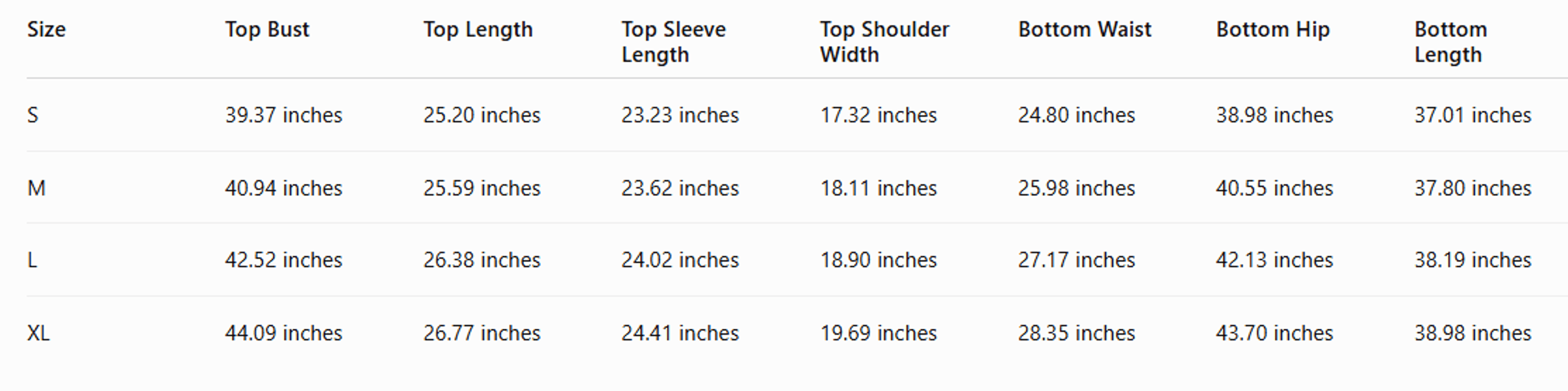Select the Top Sleeve Length header

coord(673,42)
